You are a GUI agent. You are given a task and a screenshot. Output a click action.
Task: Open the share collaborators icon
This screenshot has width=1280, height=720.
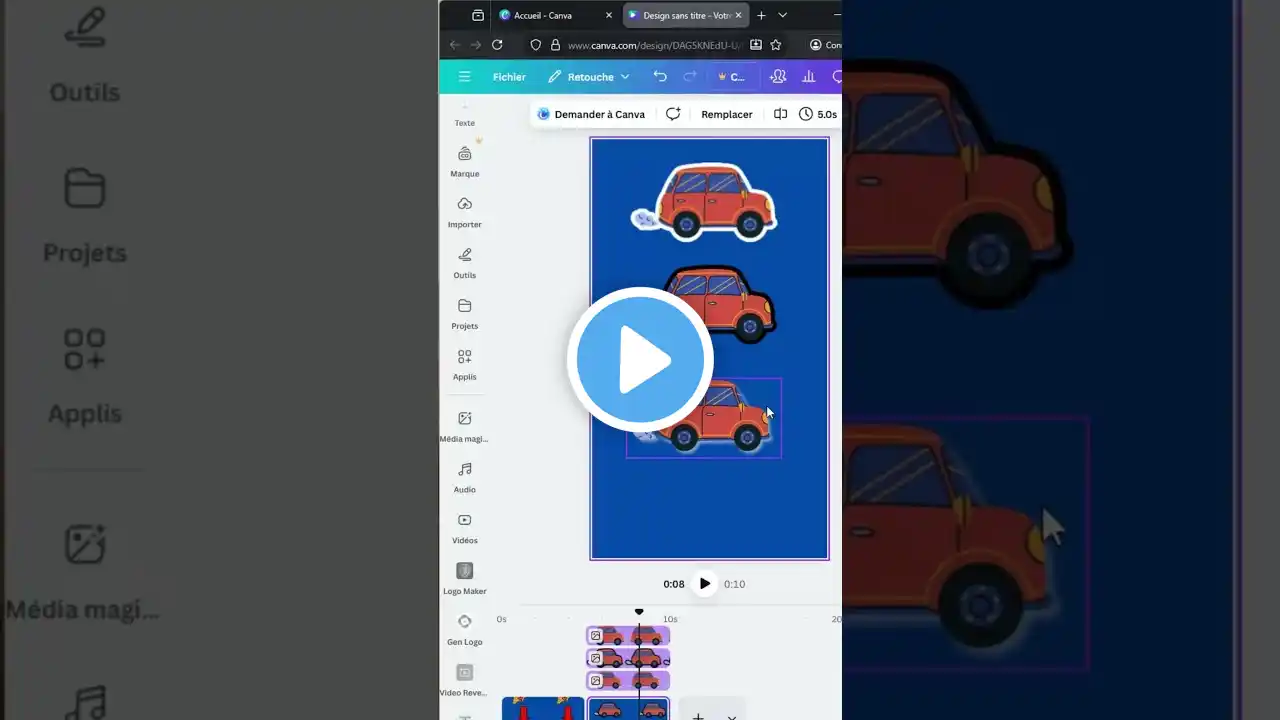(777, 77)
